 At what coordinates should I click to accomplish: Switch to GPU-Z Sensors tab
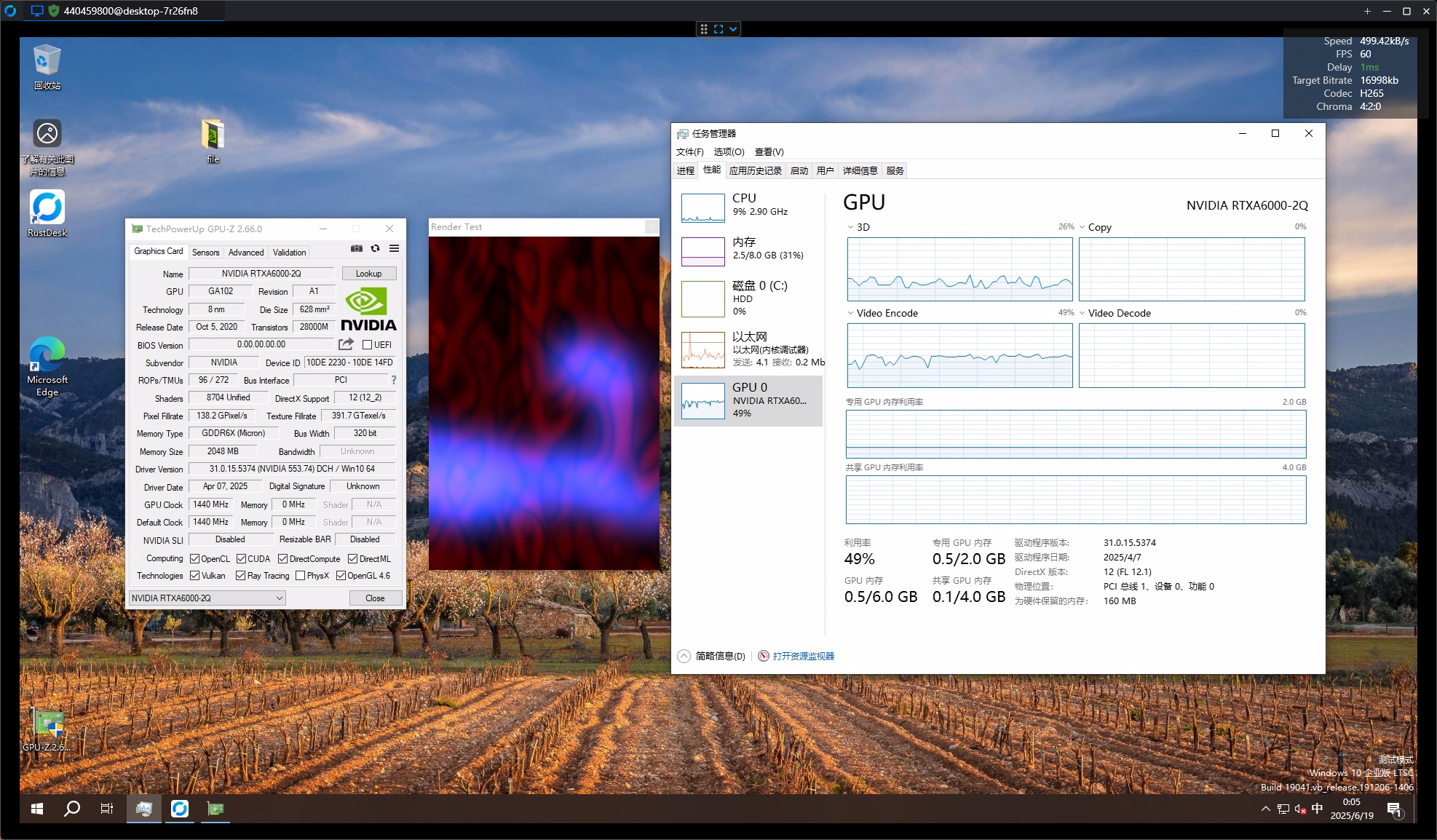point(205,252)
